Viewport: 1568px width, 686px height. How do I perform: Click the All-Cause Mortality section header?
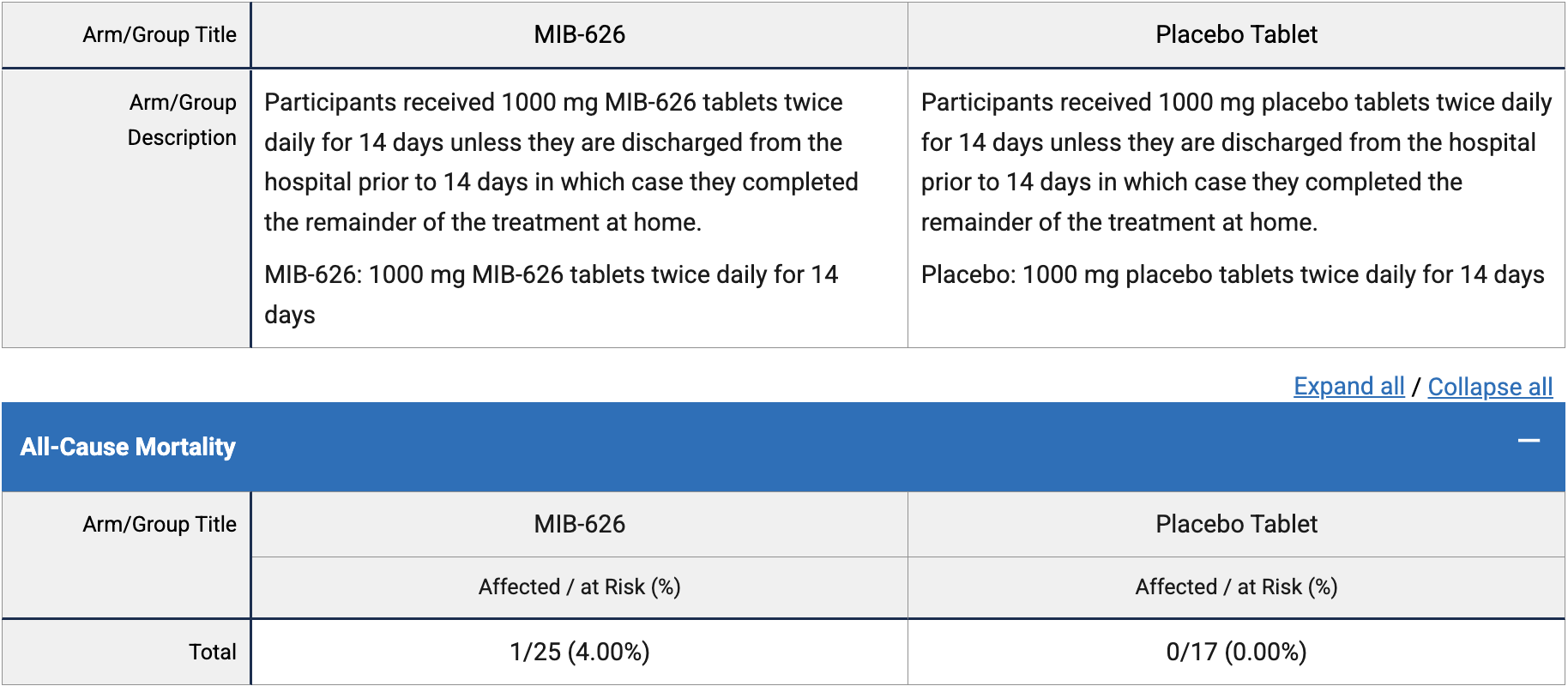click(x=129, y=447)
